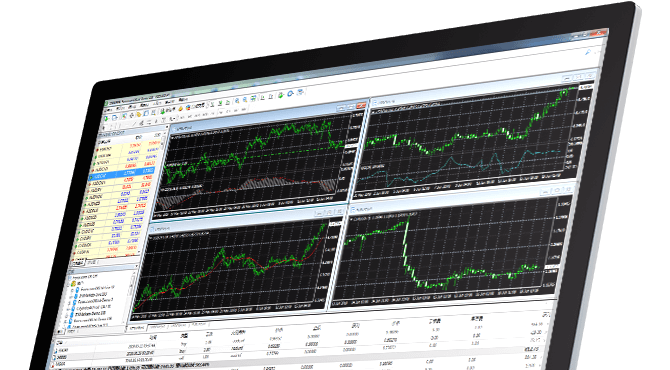Screen dimensions: 670x370
Task: Select the first tab below Market Watch list
Action: (x=78, y=263)
